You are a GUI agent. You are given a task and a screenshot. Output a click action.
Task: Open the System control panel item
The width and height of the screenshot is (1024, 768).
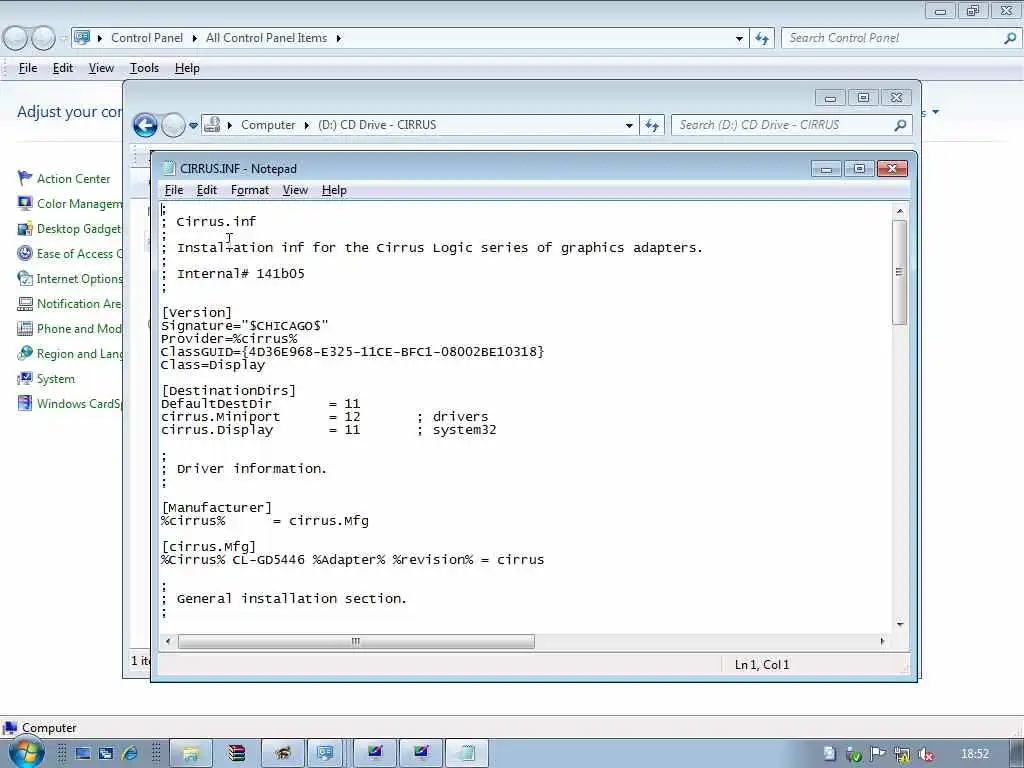click(x=46, y=379)
